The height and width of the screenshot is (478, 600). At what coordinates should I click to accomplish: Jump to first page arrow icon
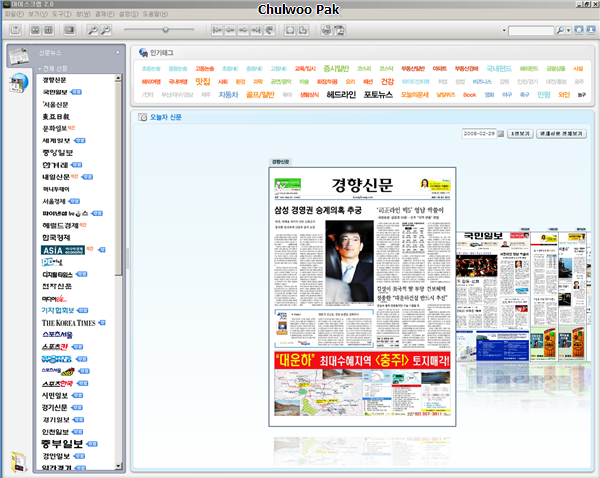click(x=217, y=30)
